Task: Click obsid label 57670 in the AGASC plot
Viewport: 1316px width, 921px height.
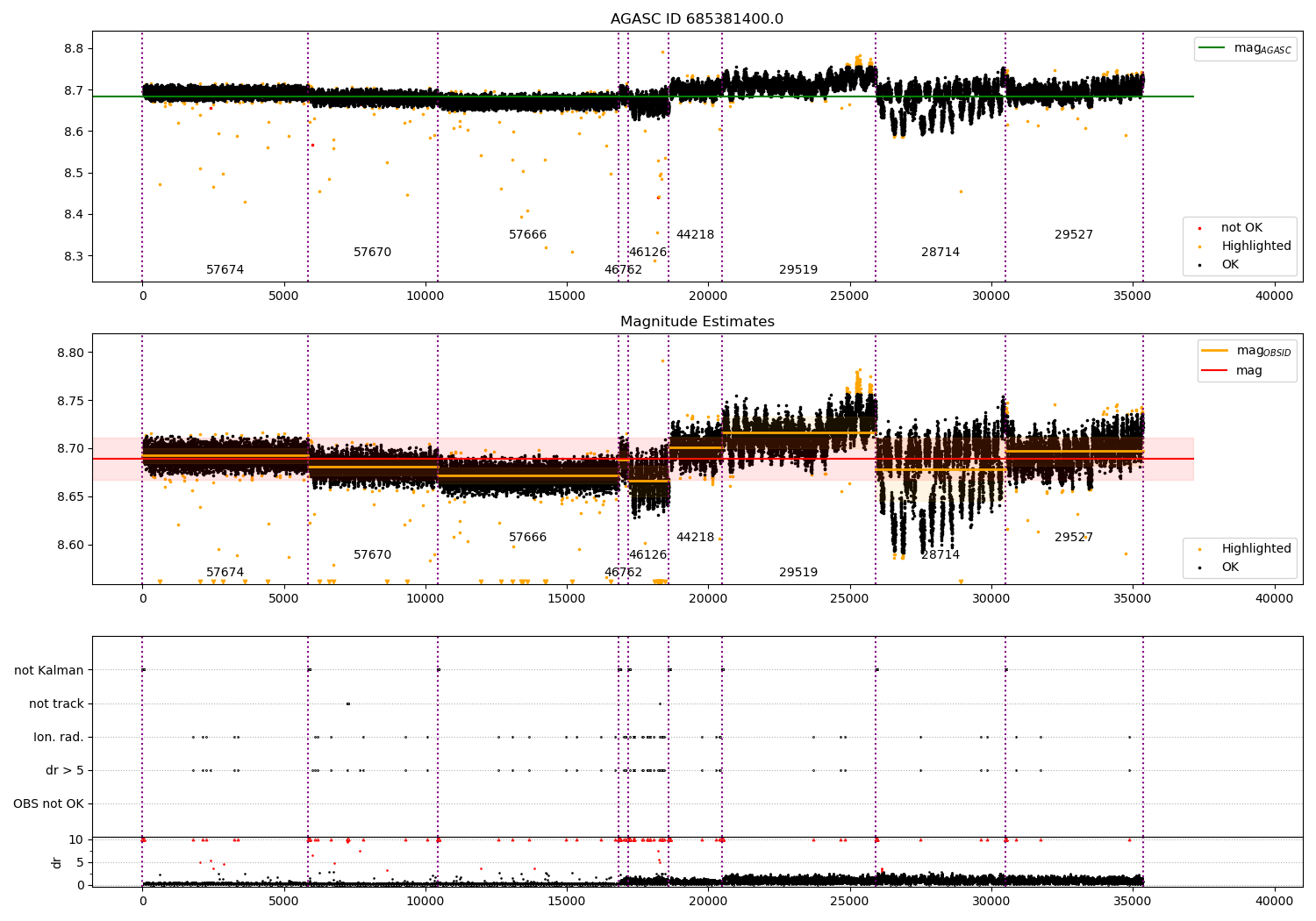Action: click(x=372, y=253)
